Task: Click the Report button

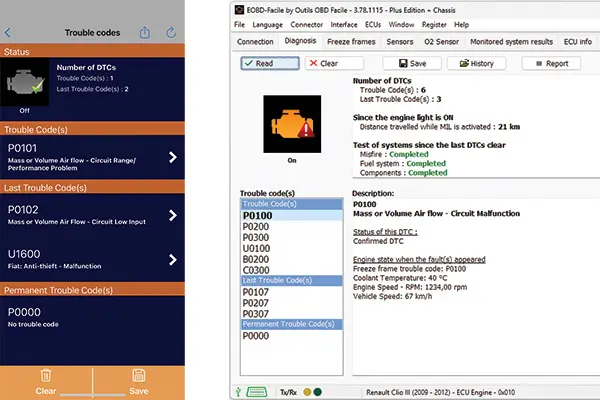Action: pos(550,63)
